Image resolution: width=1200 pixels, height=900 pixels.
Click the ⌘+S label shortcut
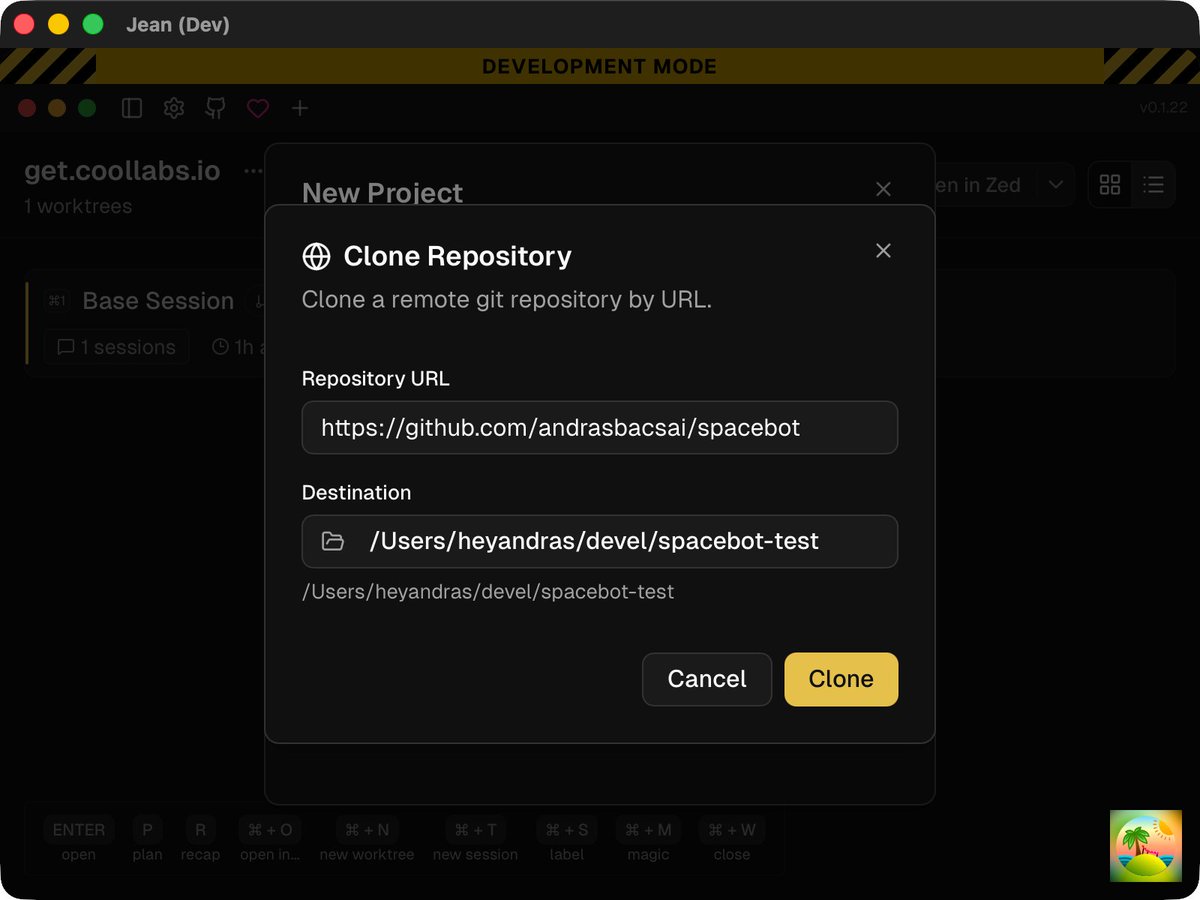[568, 840]
